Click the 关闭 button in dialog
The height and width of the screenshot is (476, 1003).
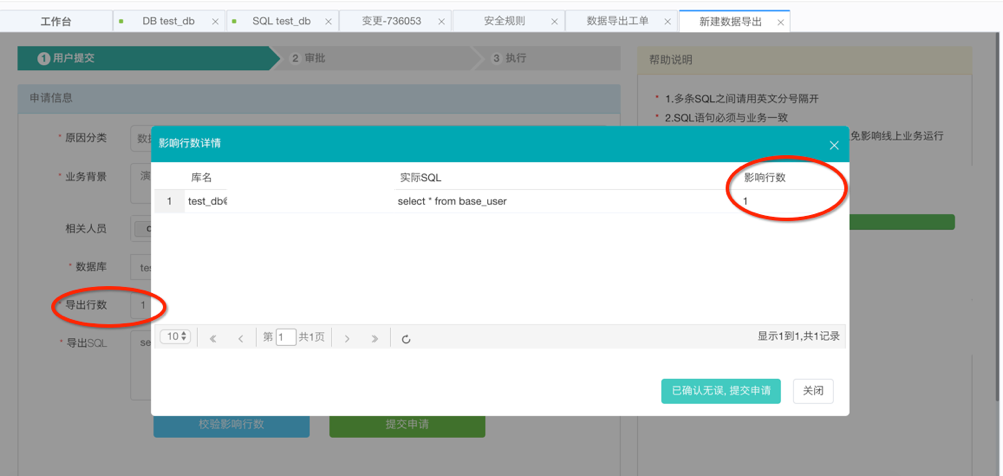click(x=813, y=391)
